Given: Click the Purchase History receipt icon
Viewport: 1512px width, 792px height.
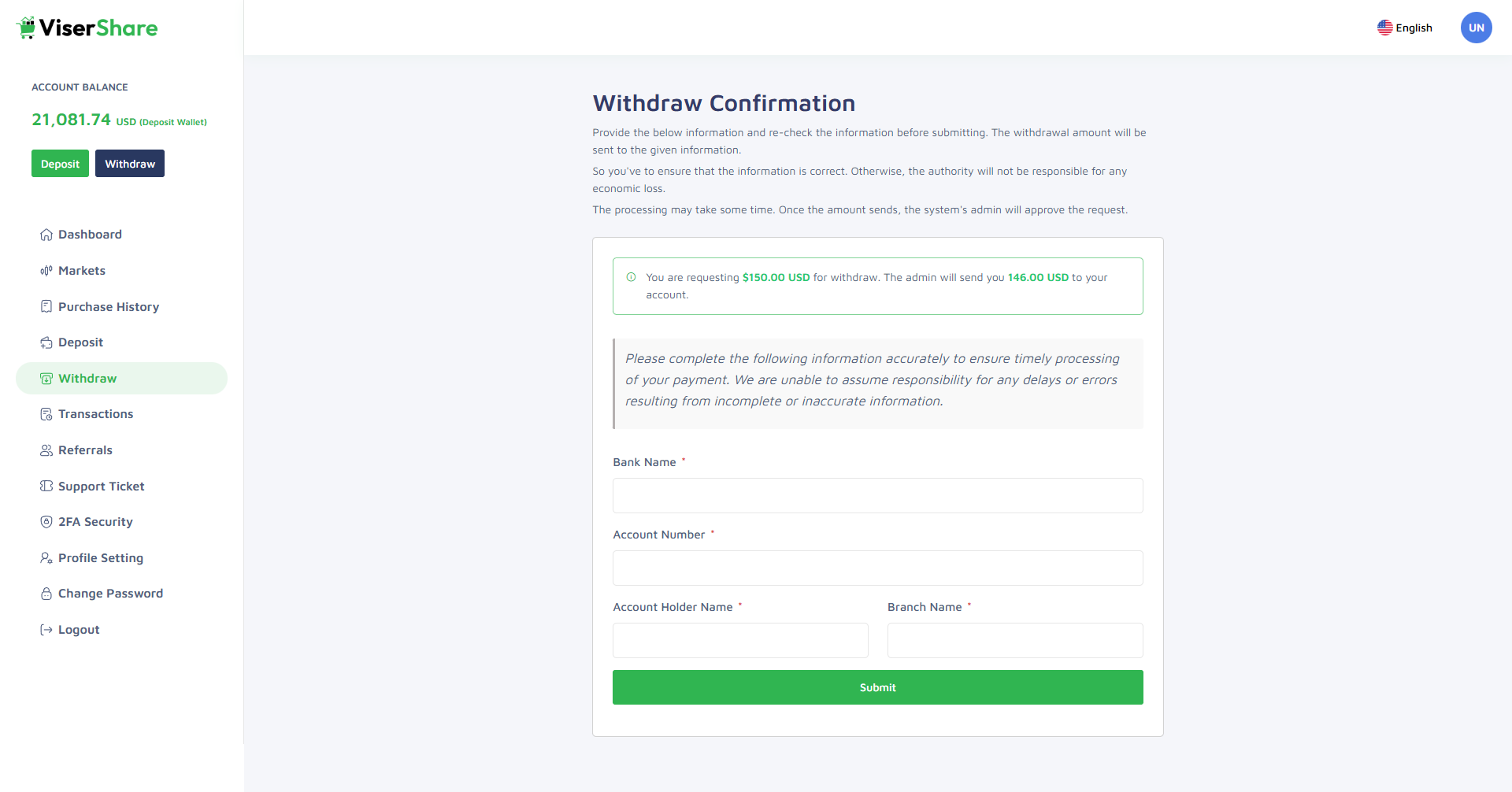Looking at the screenshot, I should [46, 306].
